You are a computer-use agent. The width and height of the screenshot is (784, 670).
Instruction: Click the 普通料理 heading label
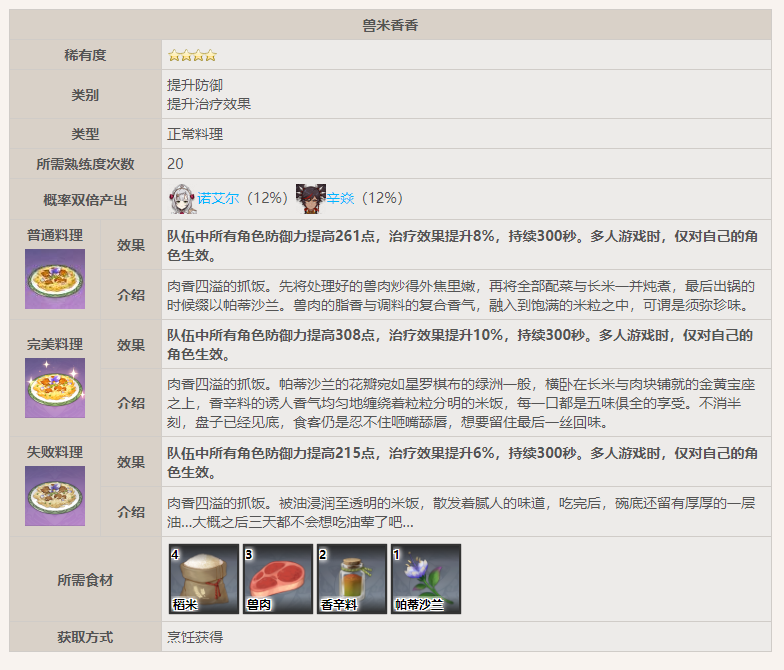(55, 236)
